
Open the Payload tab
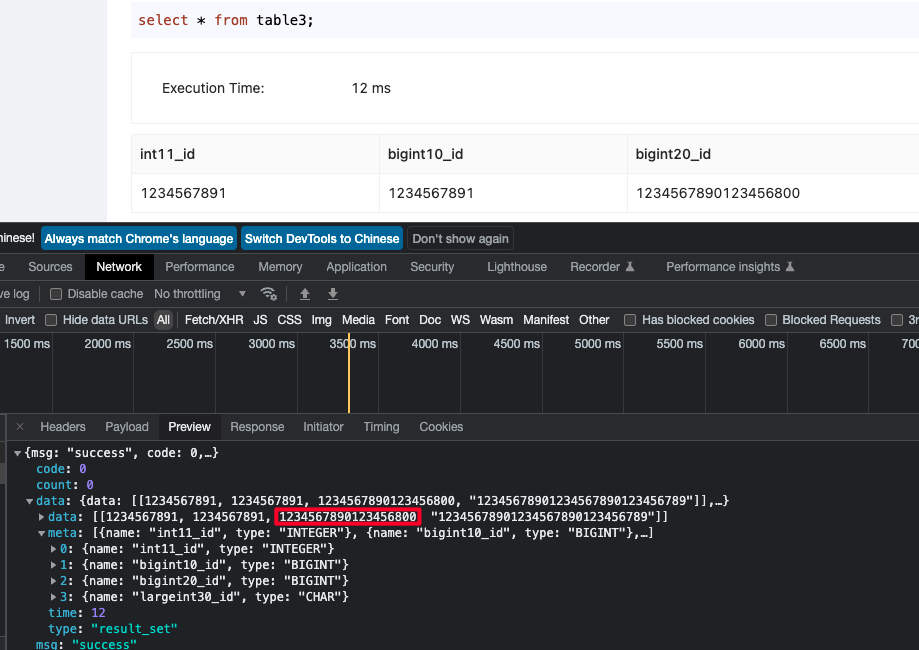click(127, 427)
